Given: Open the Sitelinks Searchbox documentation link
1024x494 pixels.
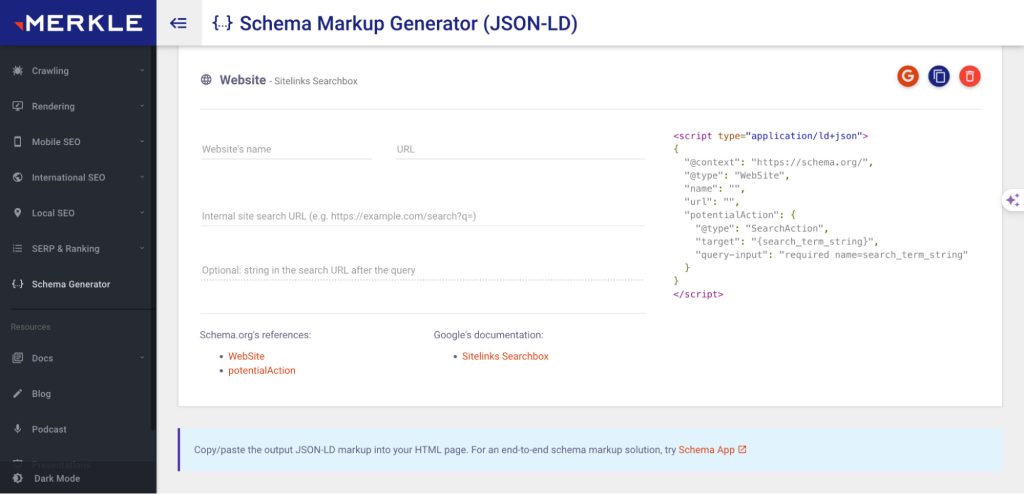Looking at the screenshot, I should [x=505, y=356].
